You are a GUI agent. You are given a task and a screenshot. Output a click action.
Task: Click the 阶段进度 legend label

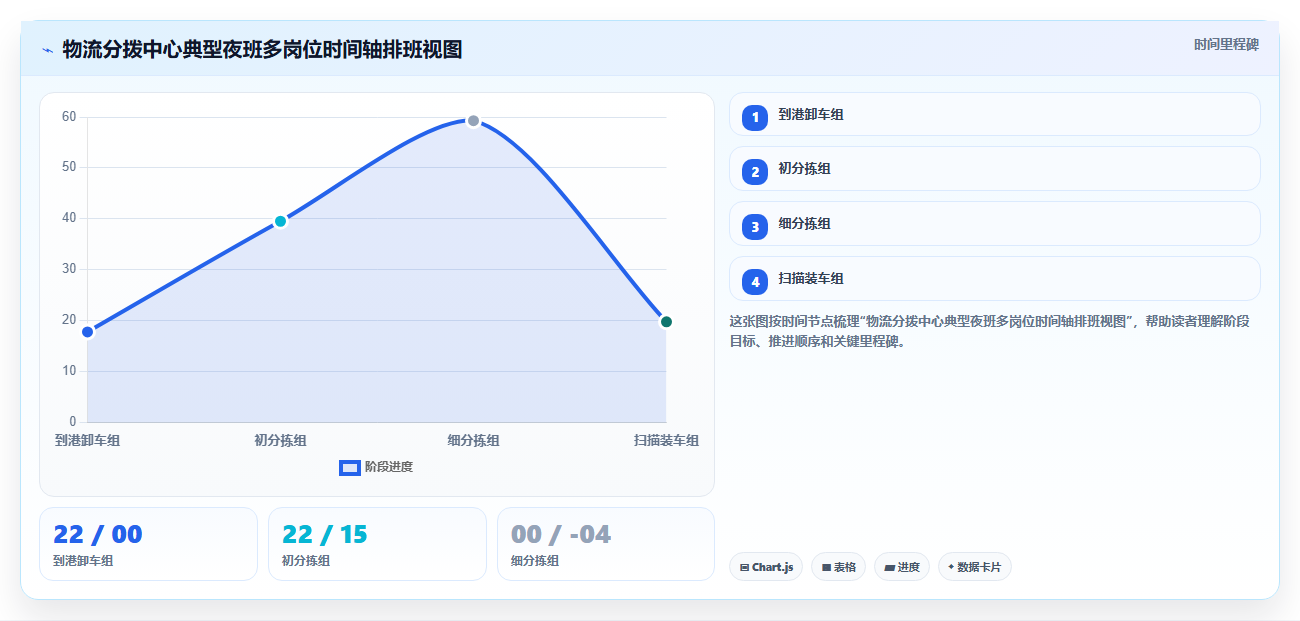tap(389, 467)
